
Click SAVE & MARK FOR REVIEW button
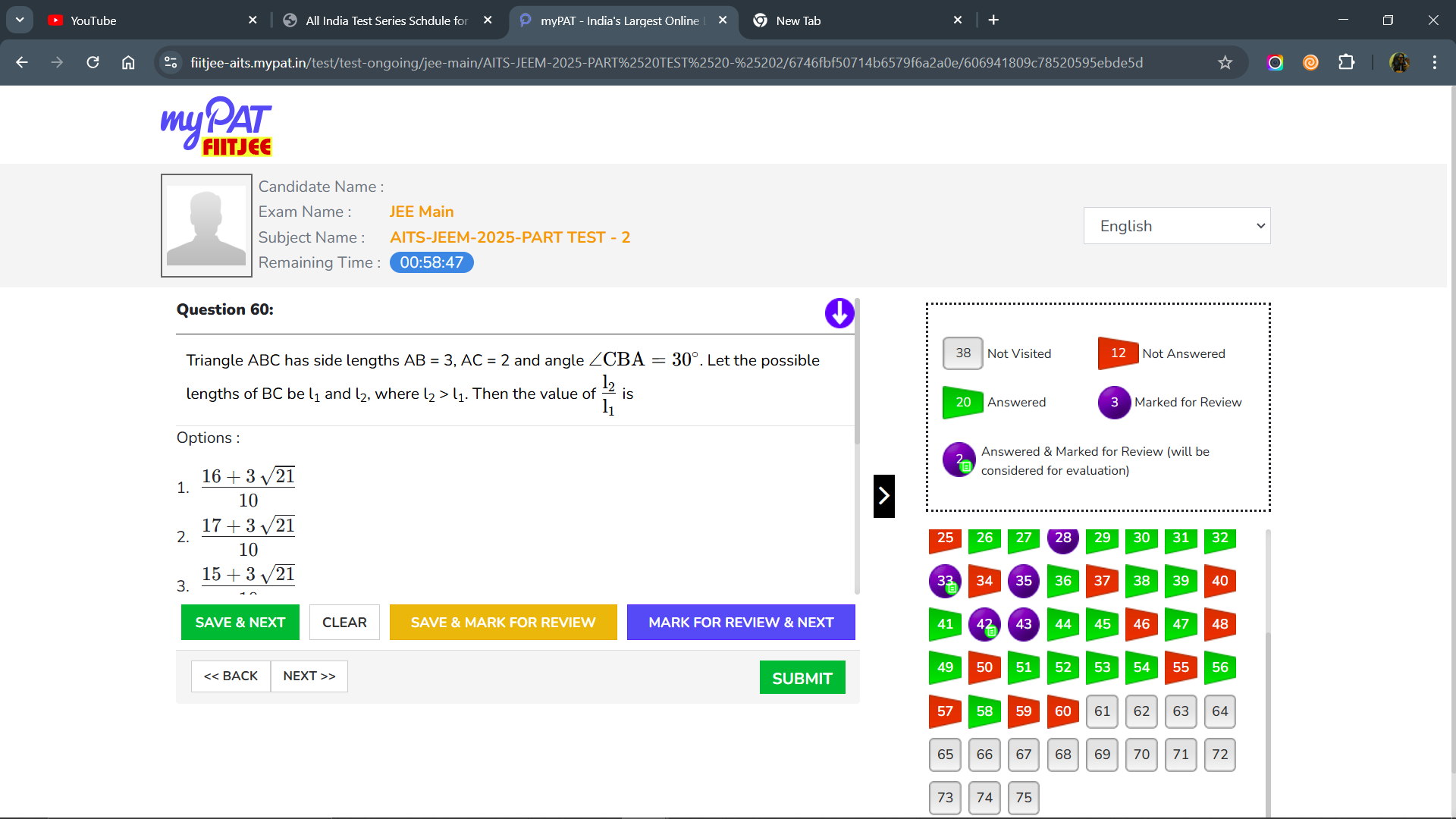(x=503, y=622)
